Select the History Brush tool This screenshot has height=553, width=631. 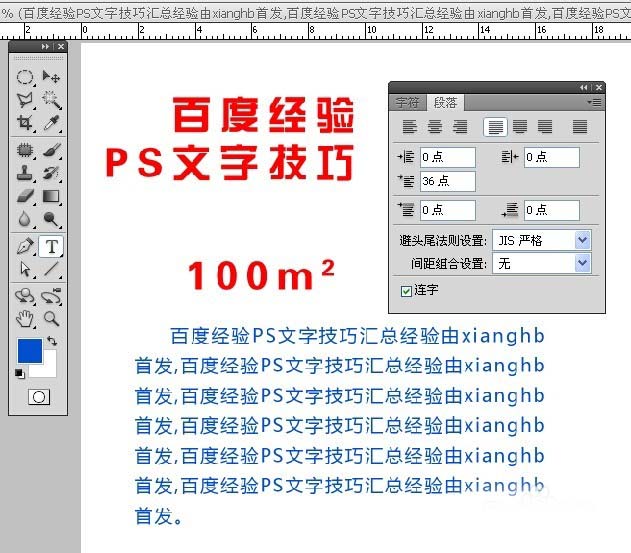click(x=51, y=173)
